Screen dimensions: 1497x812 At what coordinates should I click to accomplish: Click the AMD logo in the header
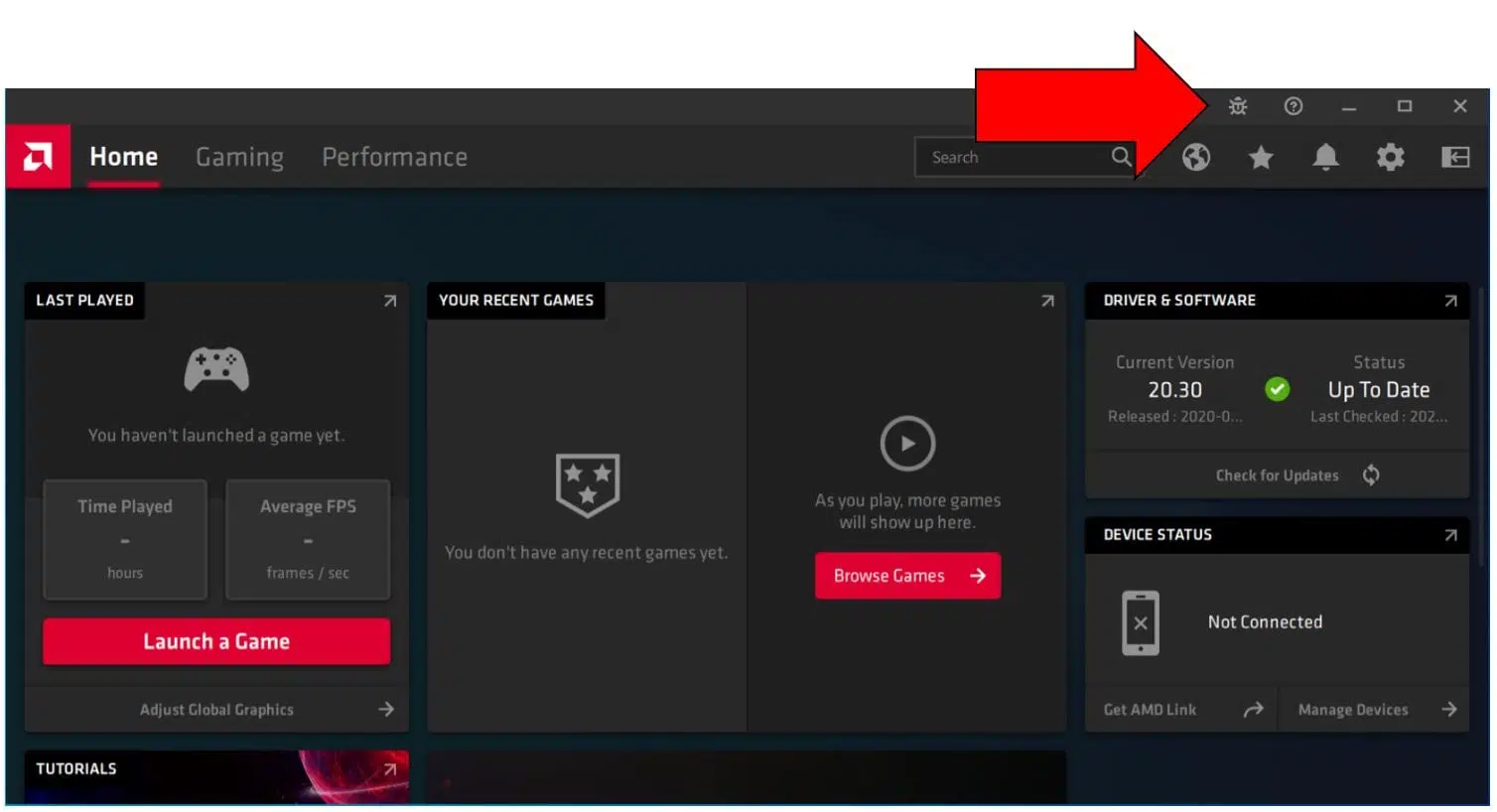[x=38, y=157]
